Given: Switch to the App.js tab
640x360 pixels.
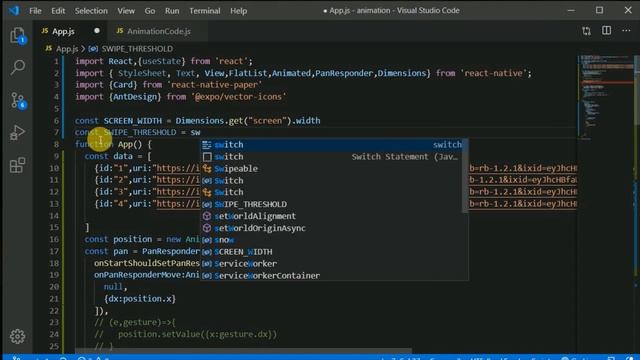Looking at the screenshot, I should [70, 31].
